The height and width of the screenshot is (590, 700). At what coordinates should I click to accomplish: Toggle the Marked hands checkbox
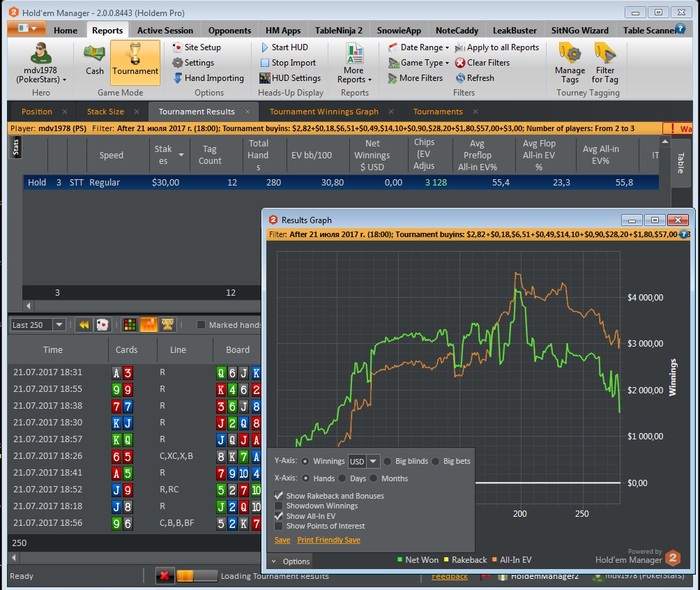pos(201,325)
